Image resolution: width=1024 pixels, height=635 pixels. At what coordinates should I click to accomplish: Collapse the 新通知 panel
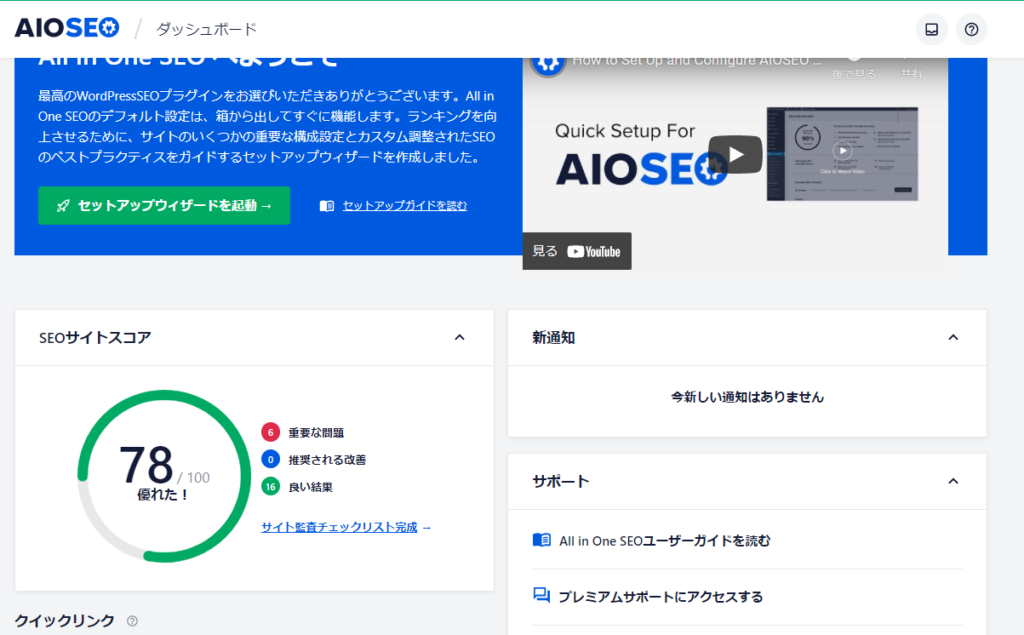point(953,338)
